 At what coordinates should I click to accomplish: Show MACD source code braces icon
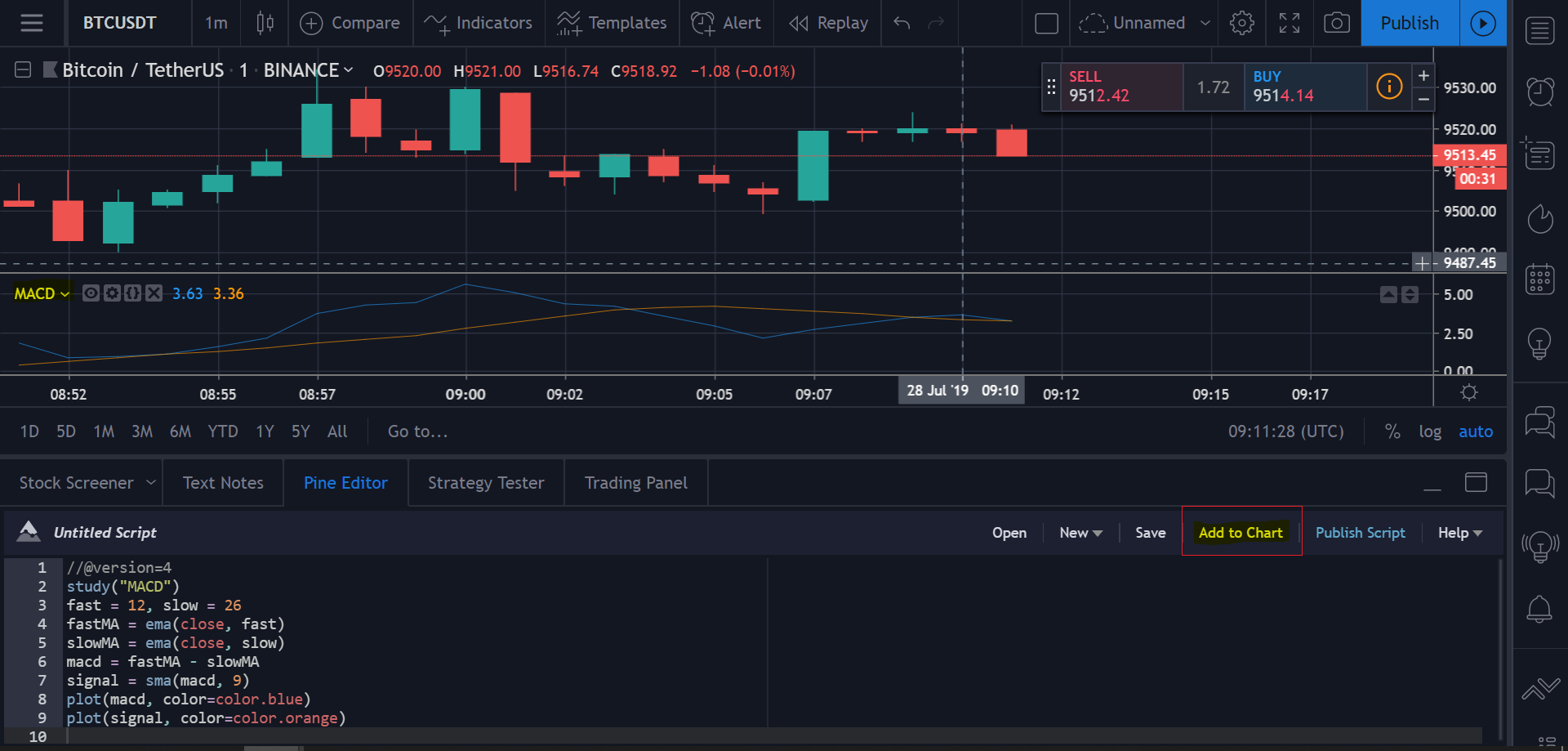[x=132, y=293]
